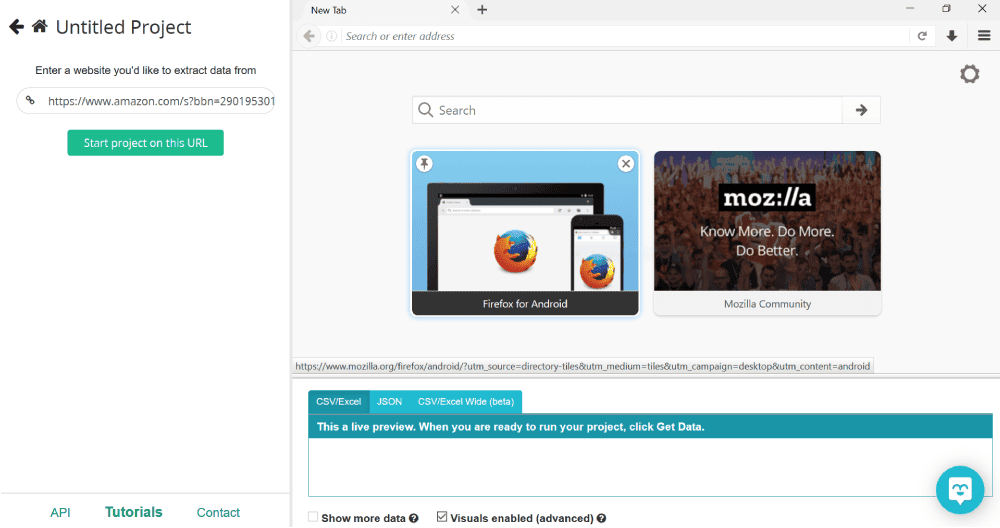The width and height of the screenshot is (1000, 528).
Task: Open help icon next to Visuals enabled
Action: click(x=601, y=518)
